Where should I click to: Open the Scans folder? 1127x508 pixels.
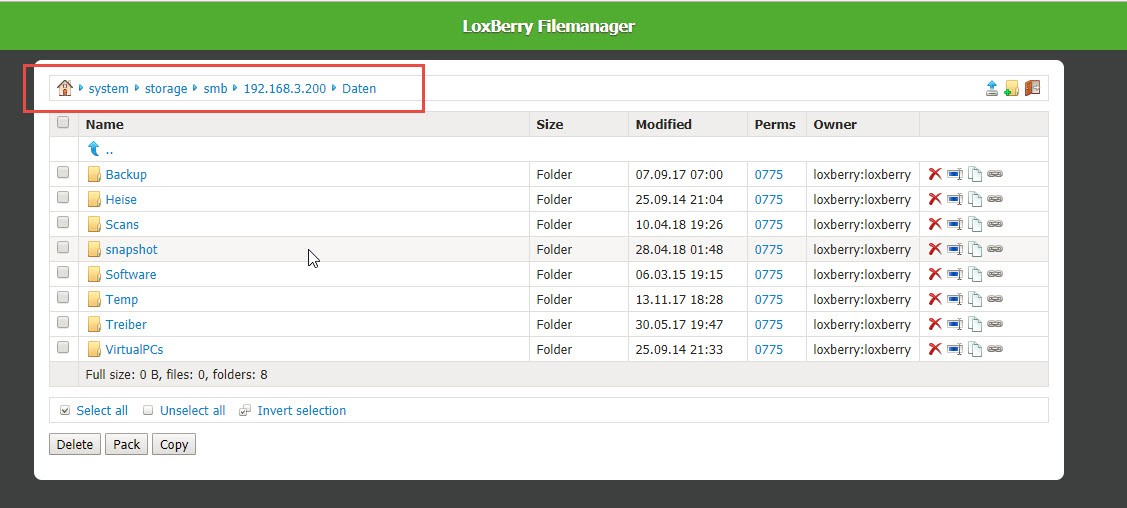point(122,225)
